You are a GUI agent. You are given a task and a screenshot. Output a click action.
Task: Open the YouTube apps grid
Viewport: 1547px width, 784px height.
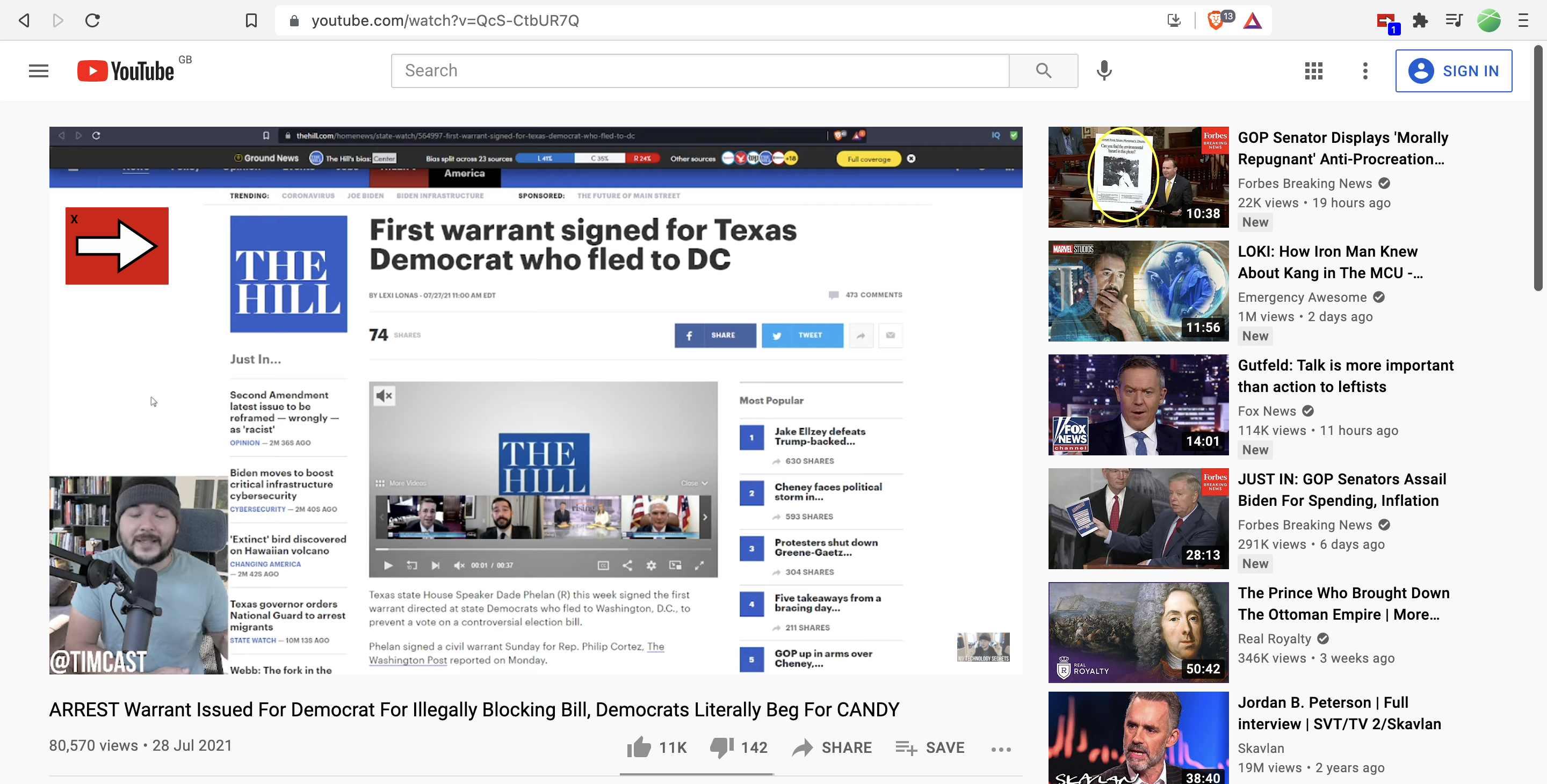click(x=1313, y=71)
